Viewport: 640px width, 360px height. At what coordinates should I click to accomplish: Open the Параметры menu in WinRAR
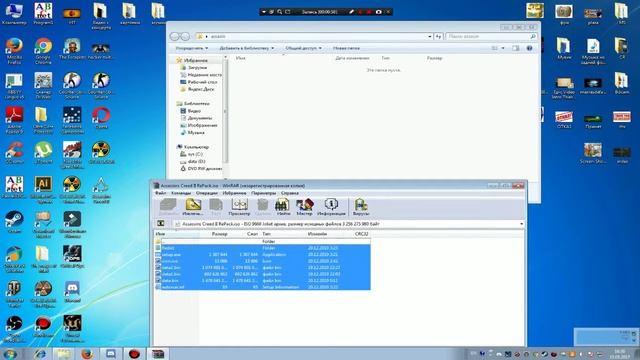click(264, 193)
